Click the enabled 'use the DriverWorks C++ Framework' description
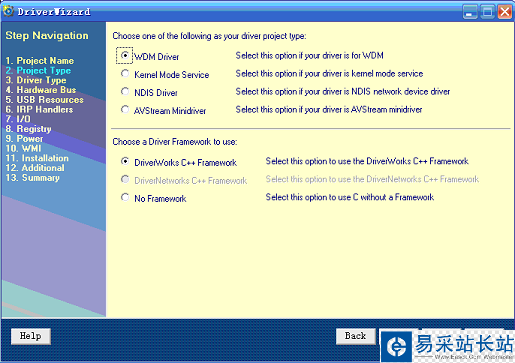 pos(367,161)
